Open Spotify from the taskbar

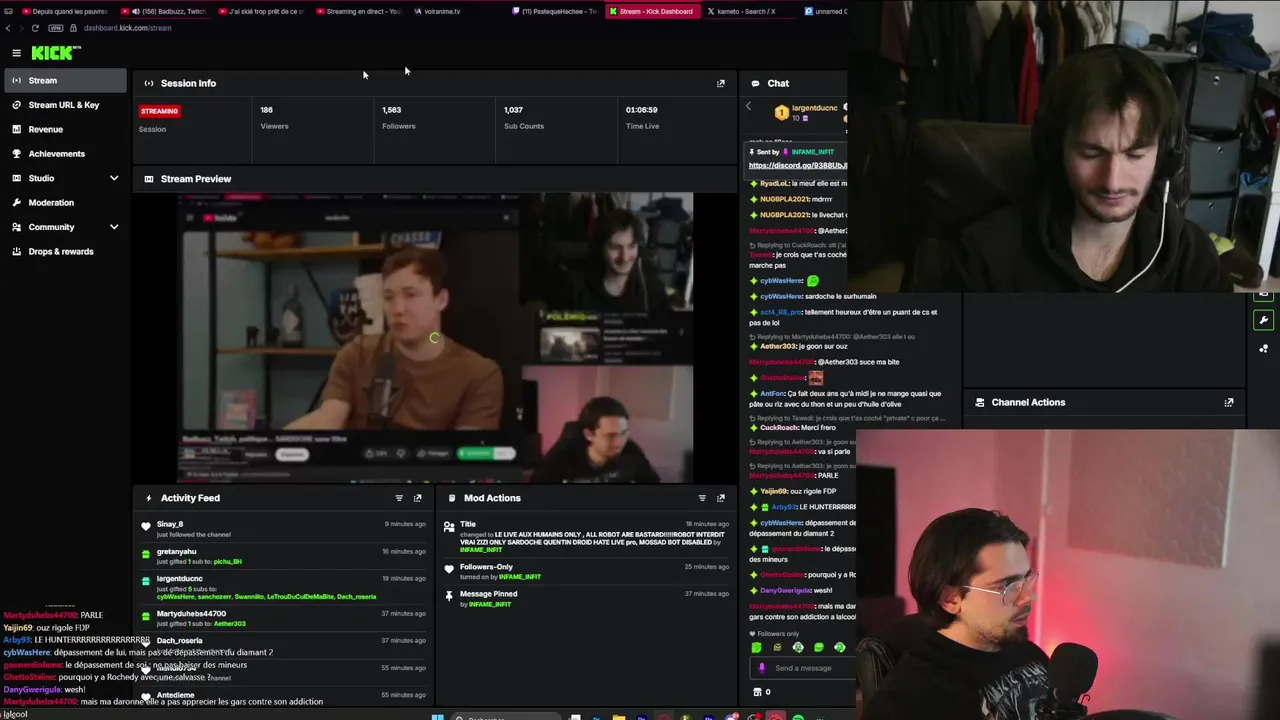click(x=798, y=717)
